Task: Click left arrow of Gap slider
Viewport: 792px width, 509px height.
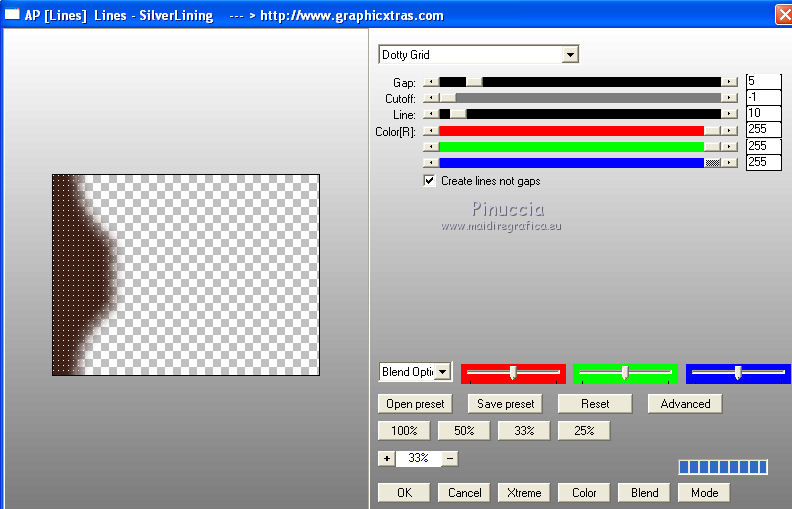Action: (431, 82)
